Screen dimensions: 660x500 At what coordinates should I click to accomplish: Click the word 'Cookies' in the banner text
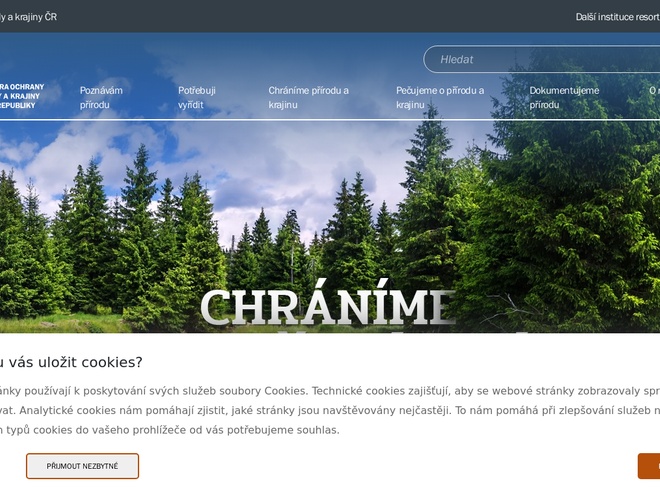(285, 391)
